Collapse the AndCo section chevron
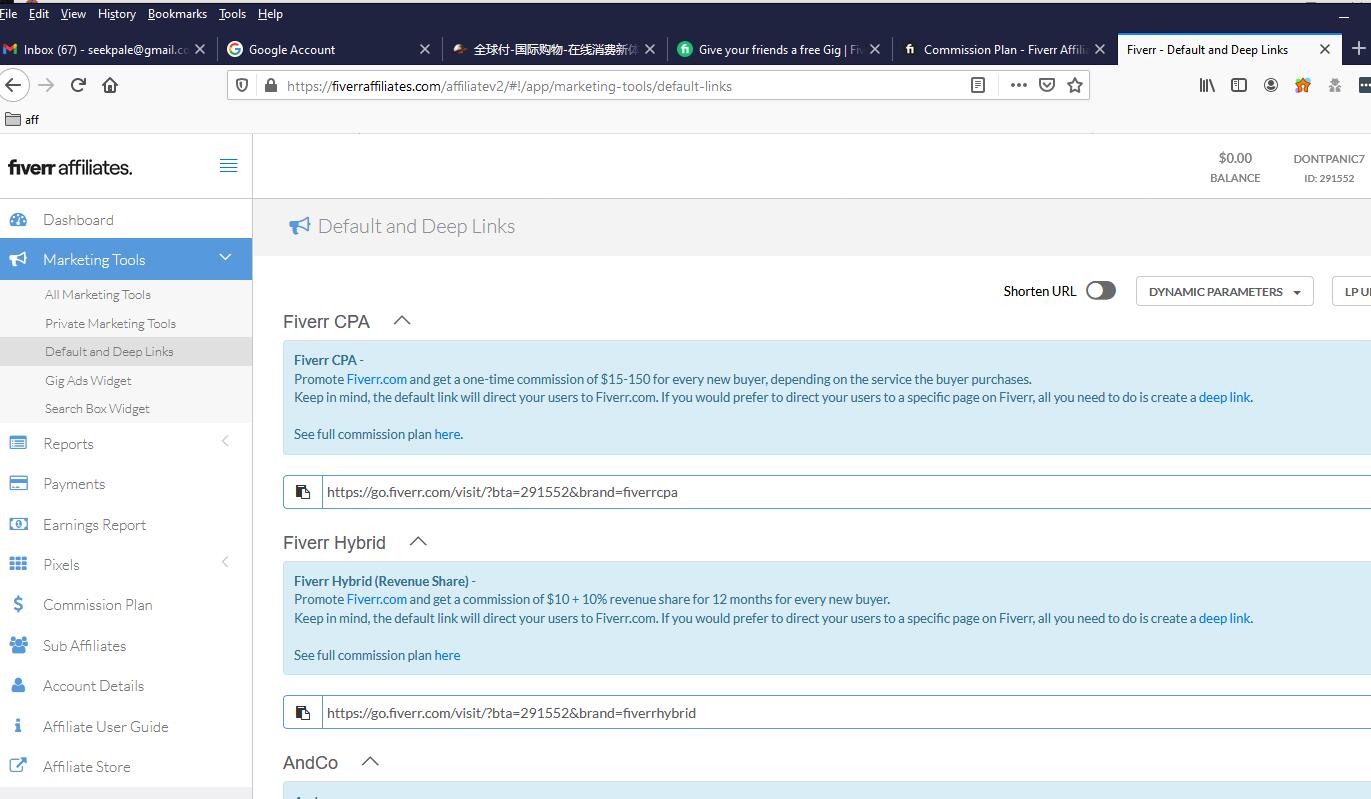The height and width of the screenshot is (799, 1371). click(x=370, y=762)
